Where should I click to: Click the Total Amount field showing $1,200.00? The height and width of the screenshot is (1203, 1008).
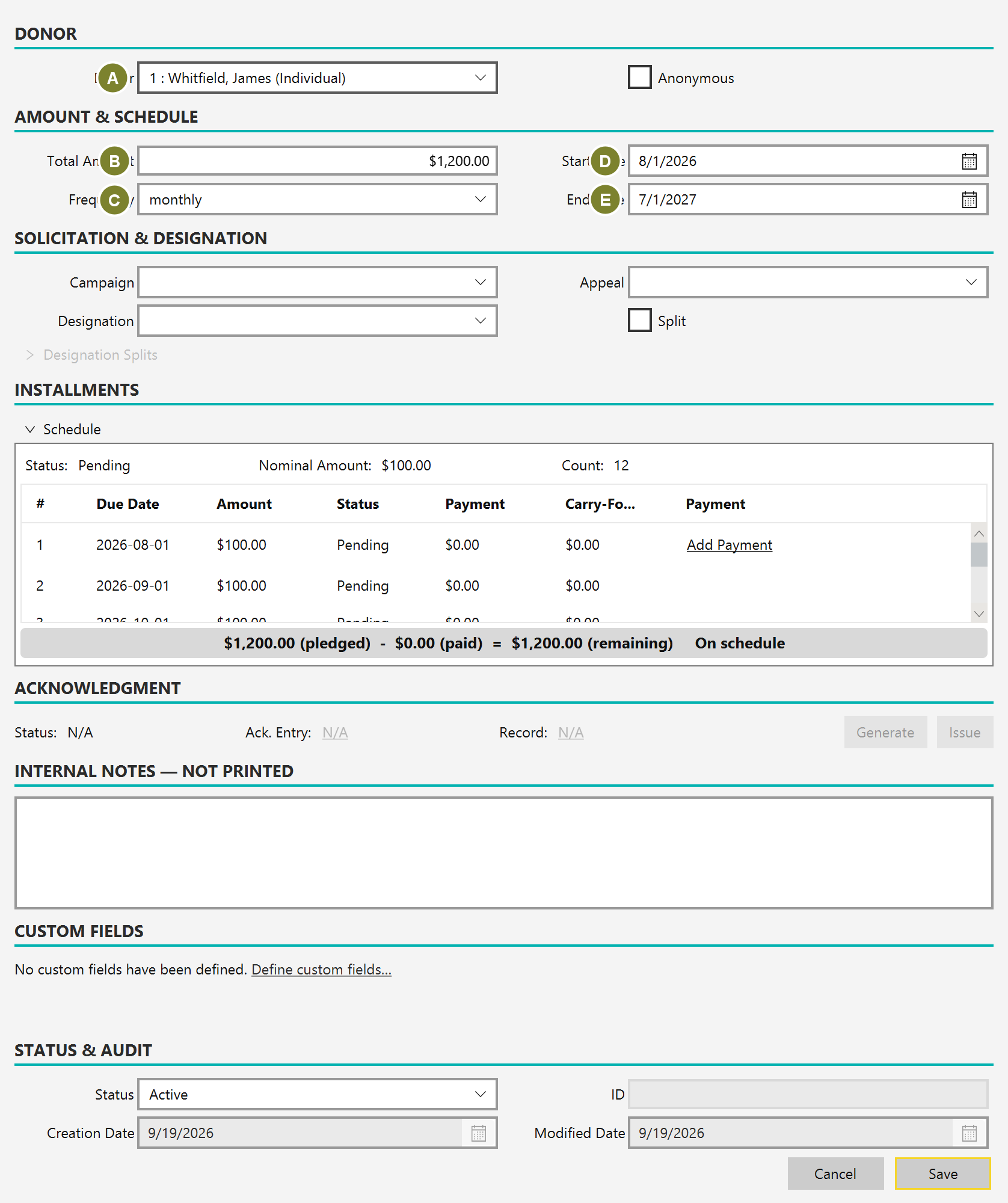[x=318, y=161]
